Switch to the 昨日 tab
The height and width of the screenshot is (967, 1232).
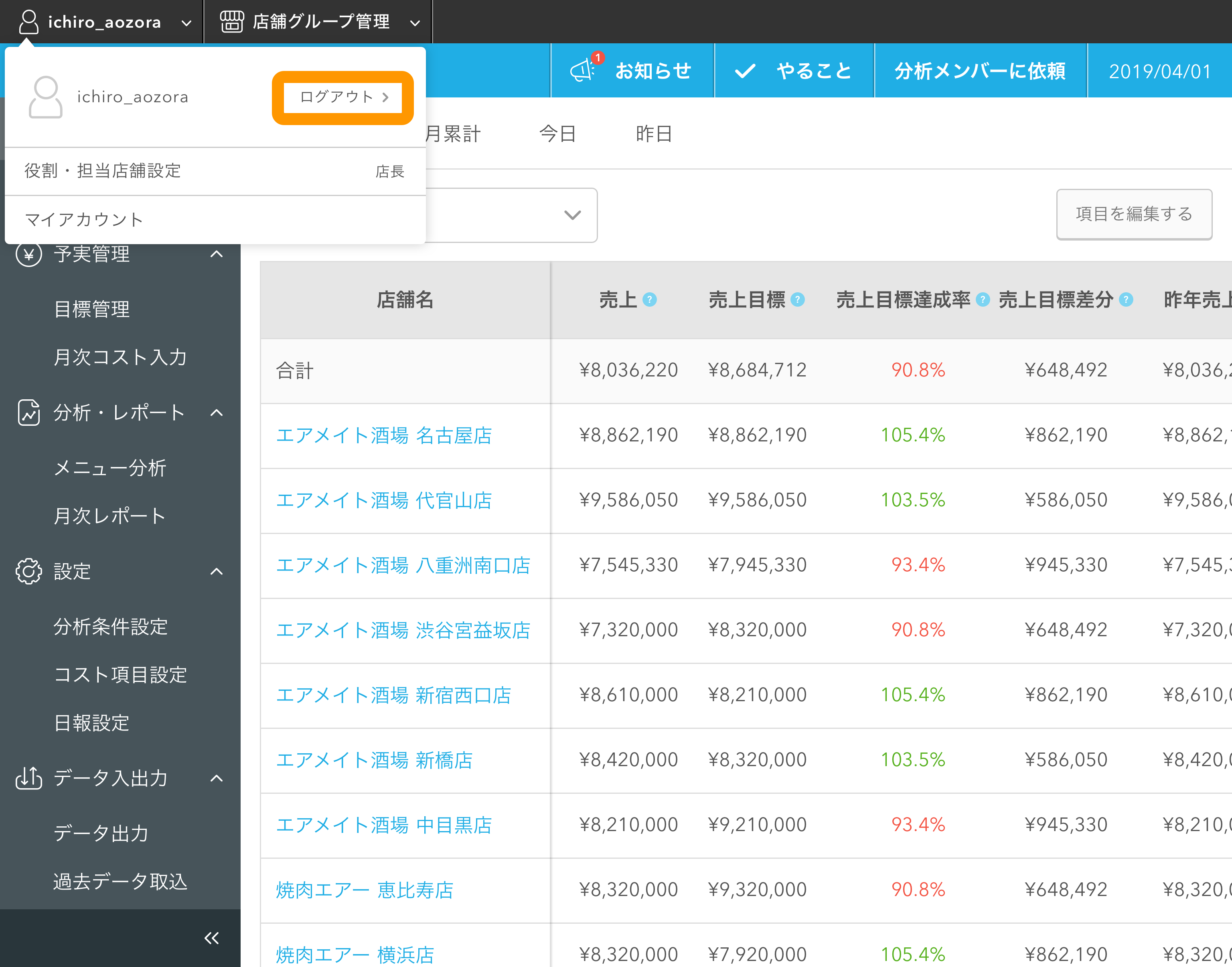[x=654, y=134]
